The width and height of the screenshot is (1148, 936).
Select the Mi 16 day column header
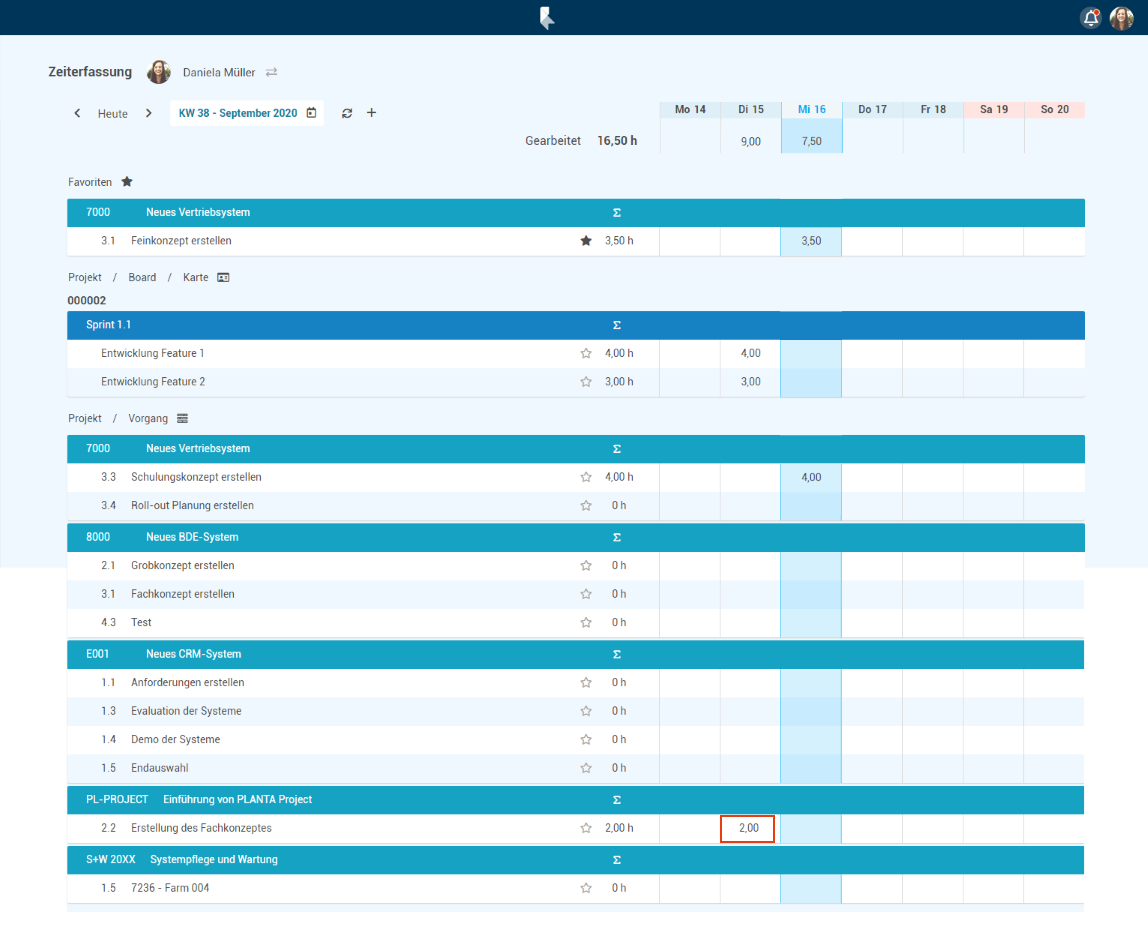tap(811, 109)
